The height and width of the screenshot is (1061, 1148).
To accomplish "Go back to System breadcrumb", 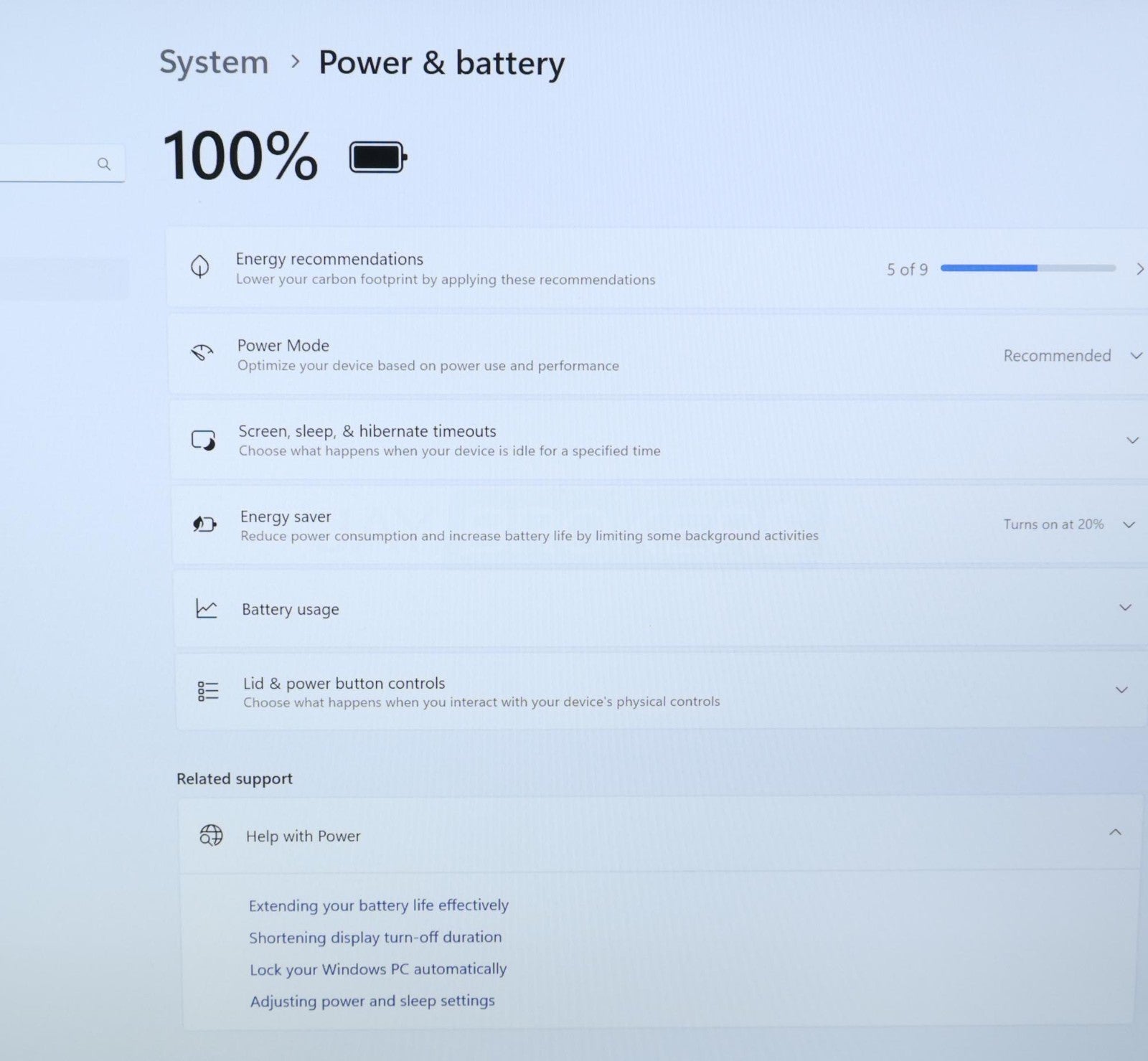I will 214,62.
